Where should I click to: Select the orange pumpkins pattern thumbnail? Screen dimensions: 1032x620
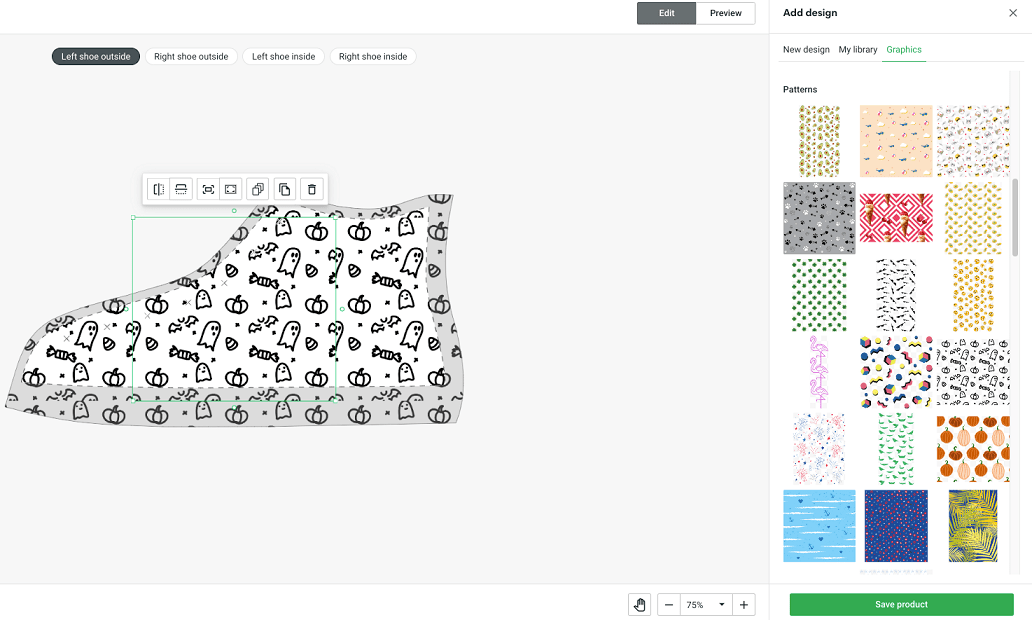pyautogui.click(x=973, y=449)
